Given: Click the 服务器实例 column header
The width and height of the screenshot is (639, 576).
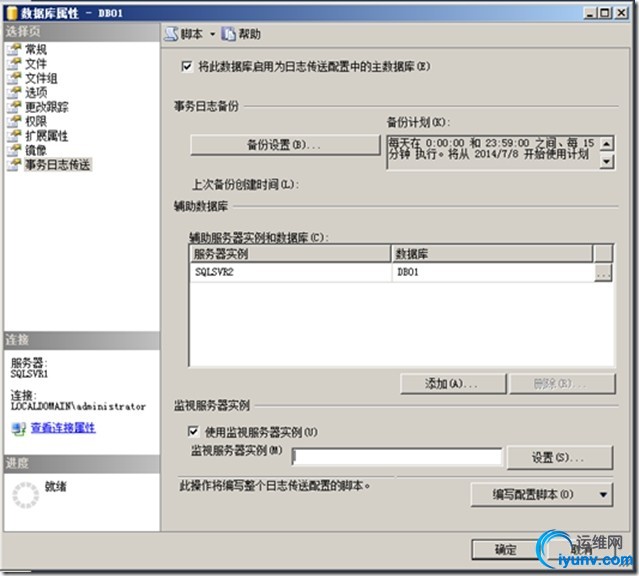Looking at the screenshot, I should coord(290,254).
